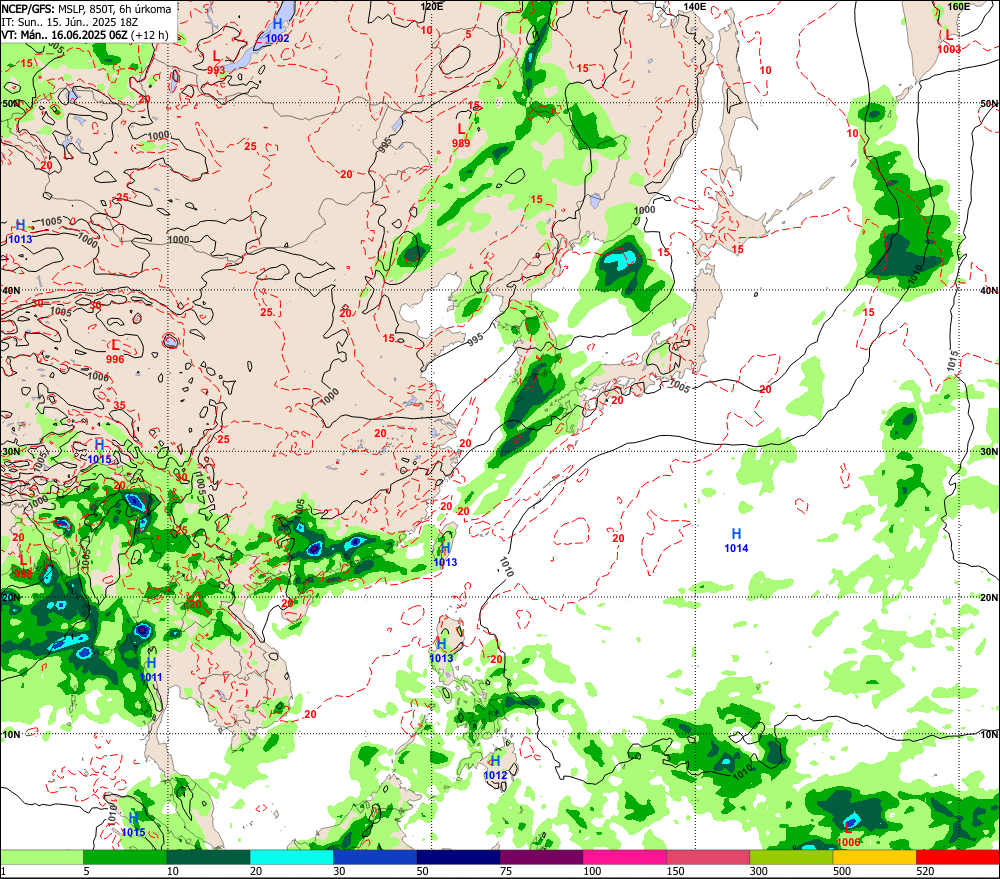
Task: Click the L 1006 low pressure marker
Action: coord(848,834)
